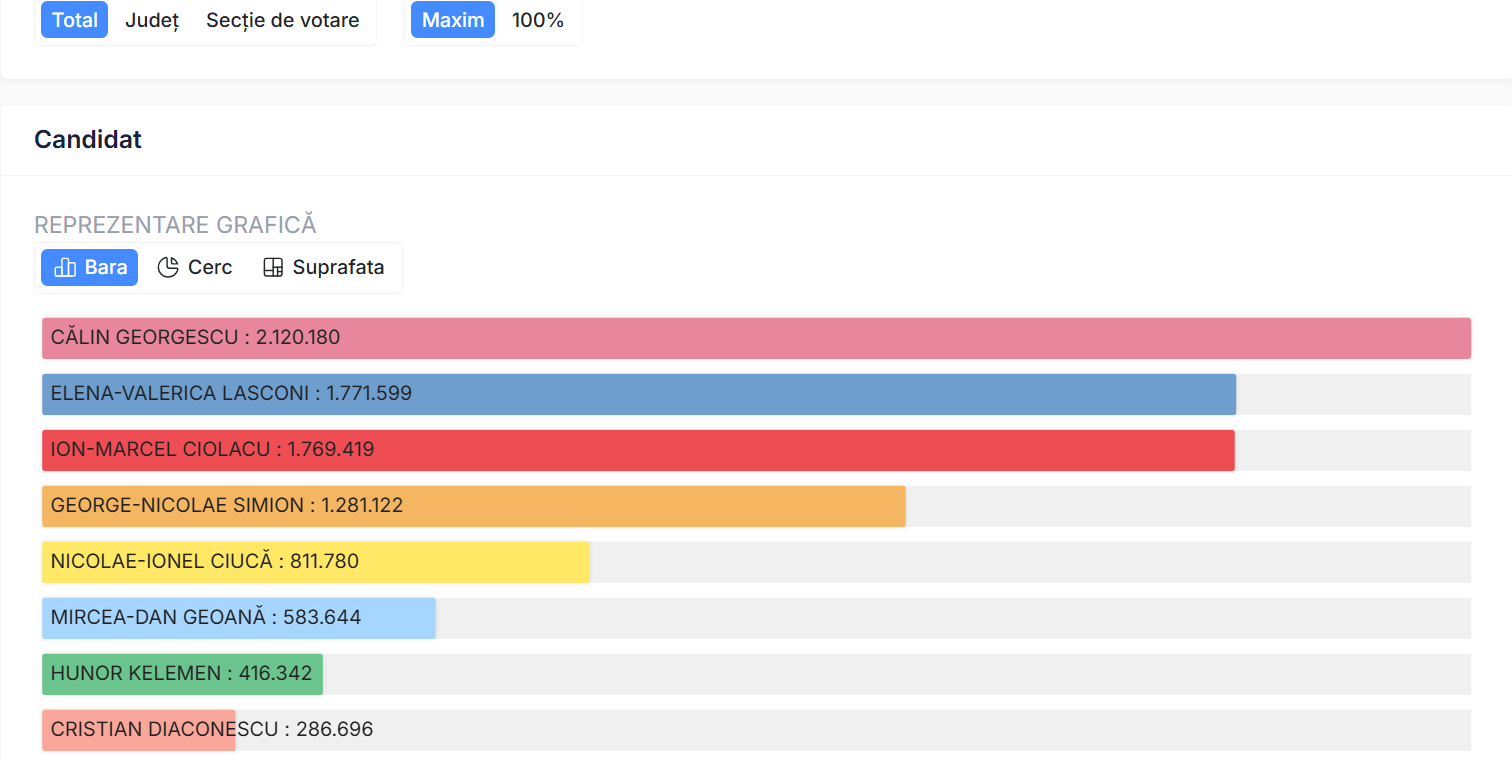Switch grouping to Secție de votare

click(282, 20)
